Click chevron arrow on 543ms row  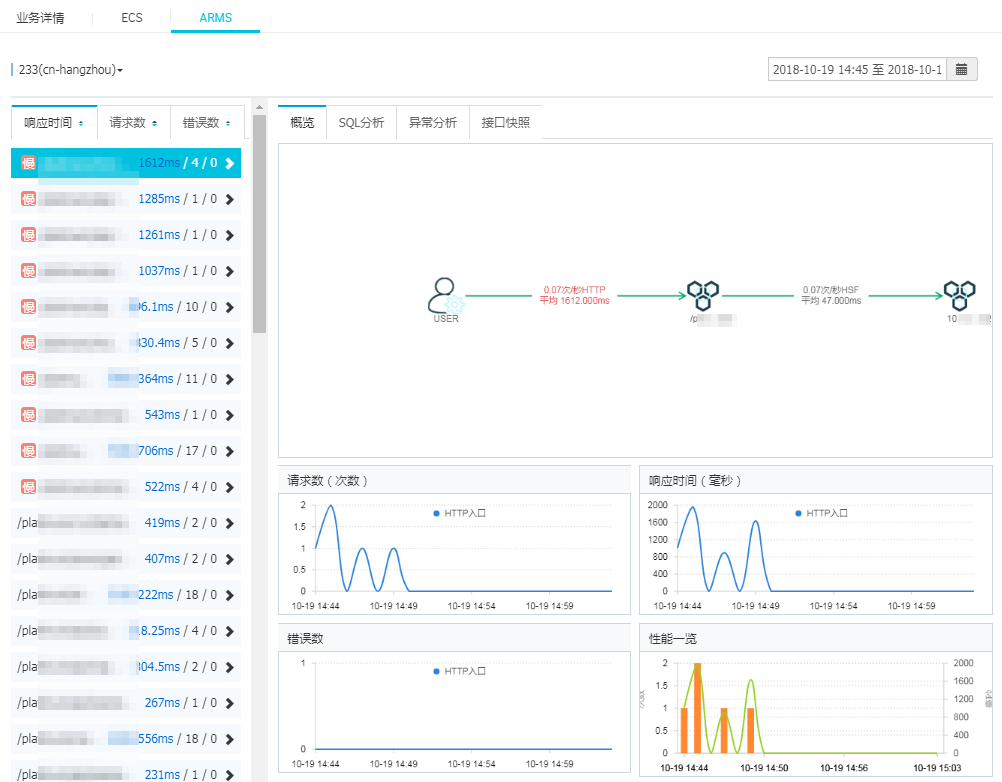pos(230,415)
